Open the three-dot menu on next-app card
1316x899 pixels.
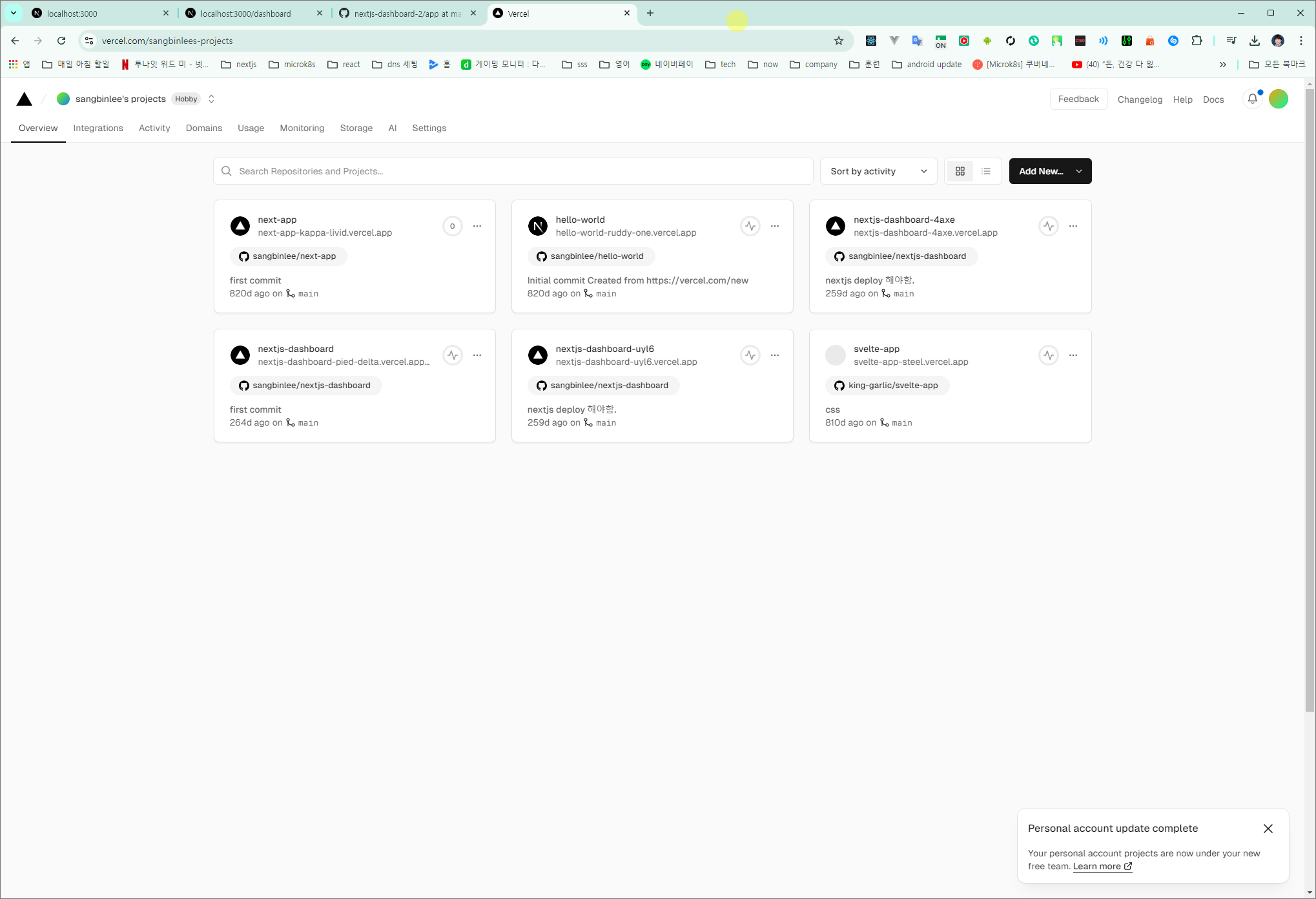click(x=477, y=226)
